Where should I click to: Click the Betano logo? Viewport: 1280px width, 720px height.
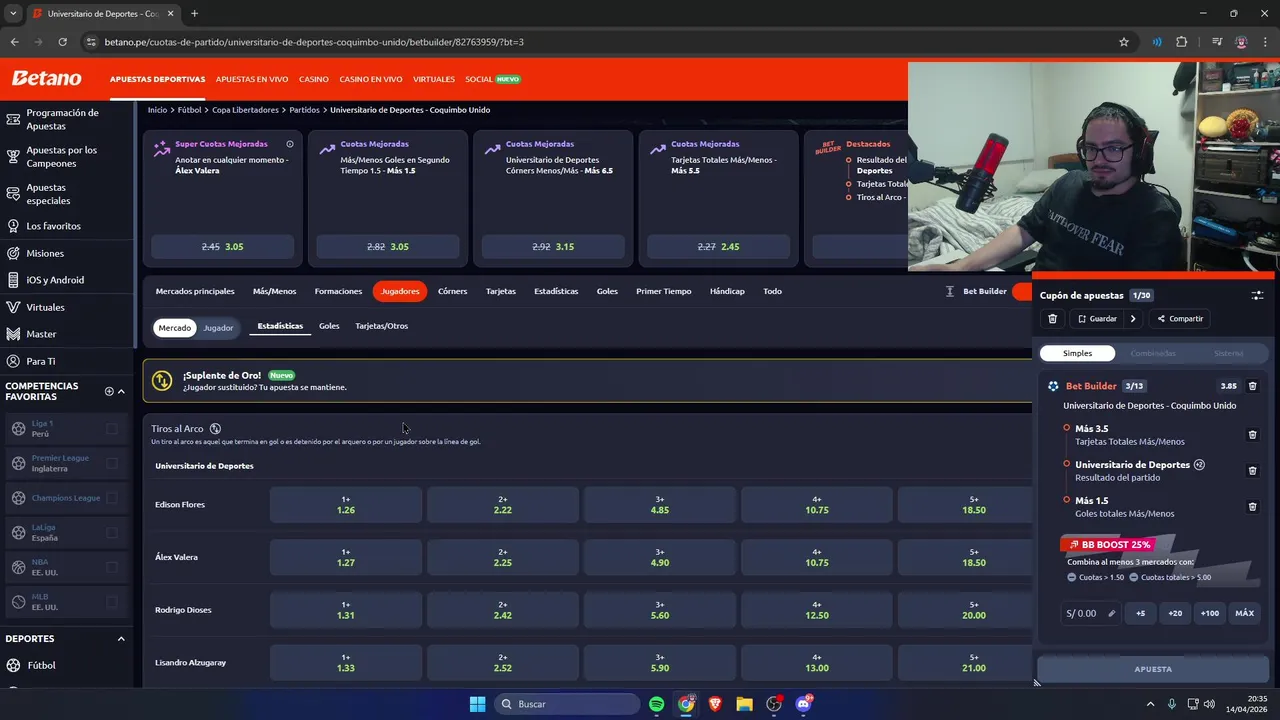click(x=46, y=78)
